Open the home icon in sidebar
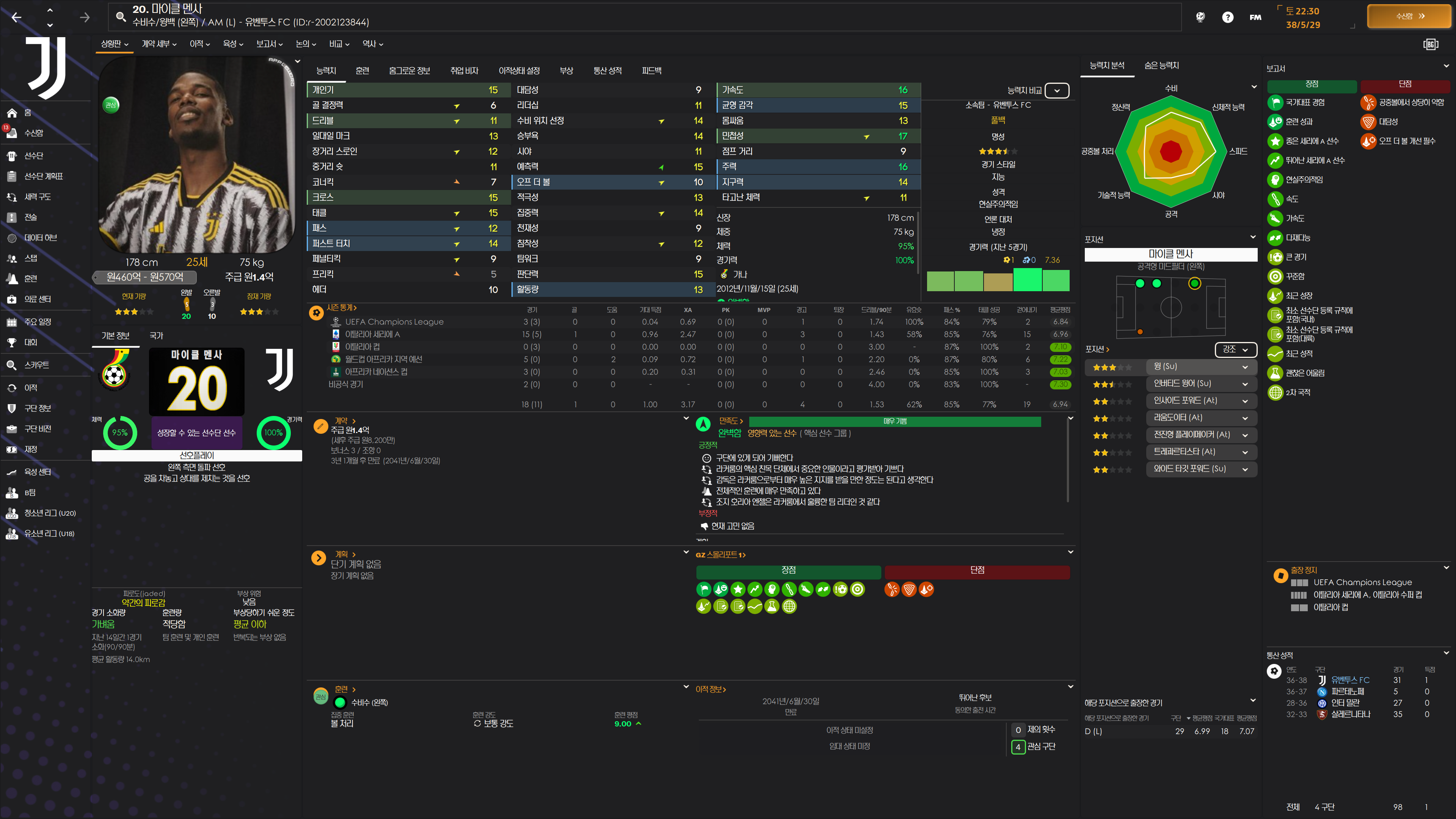 pyautogui.click(x=12, y=113)
